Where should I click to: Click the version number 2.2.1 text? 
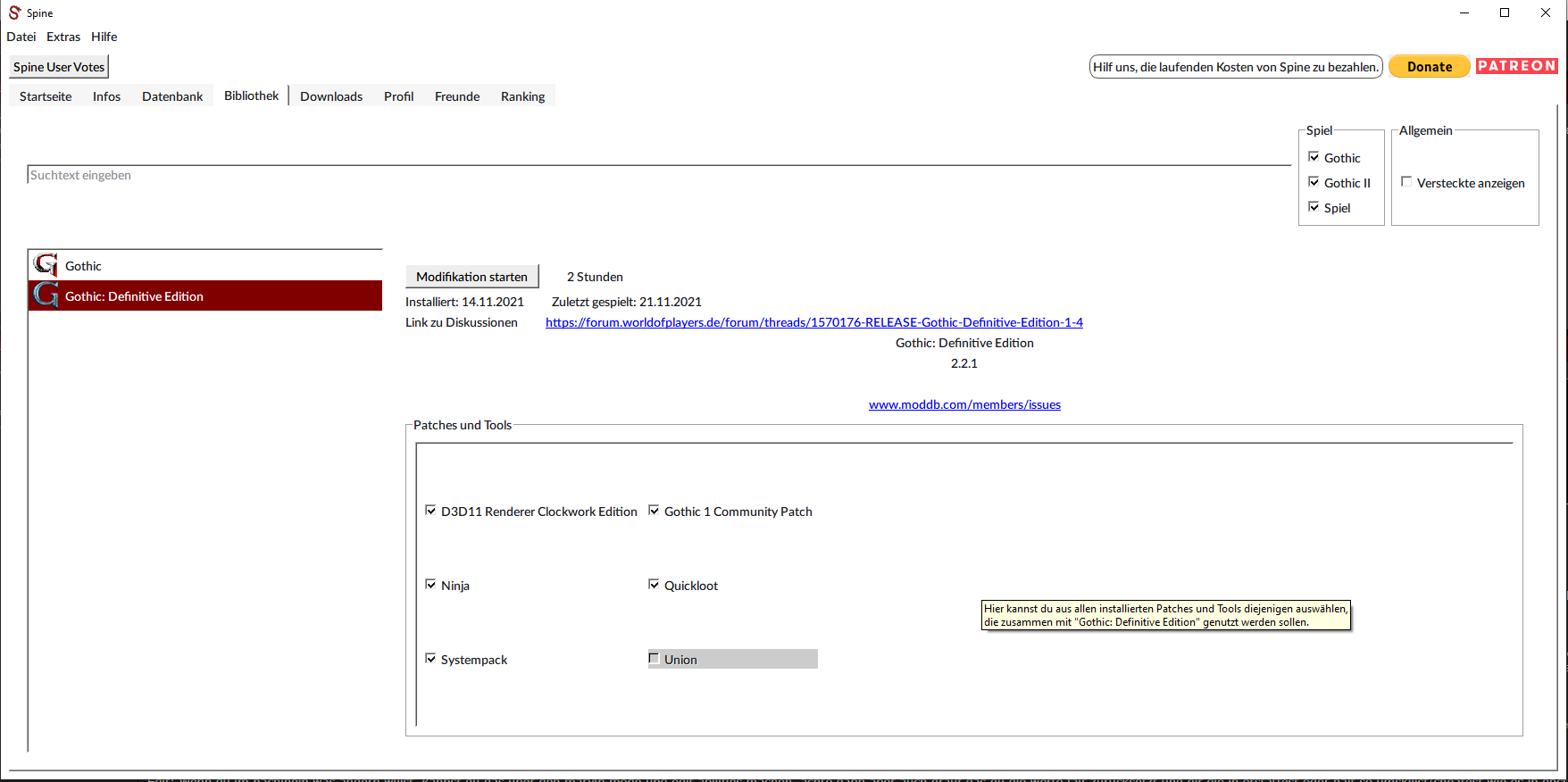tap(964, 363)
